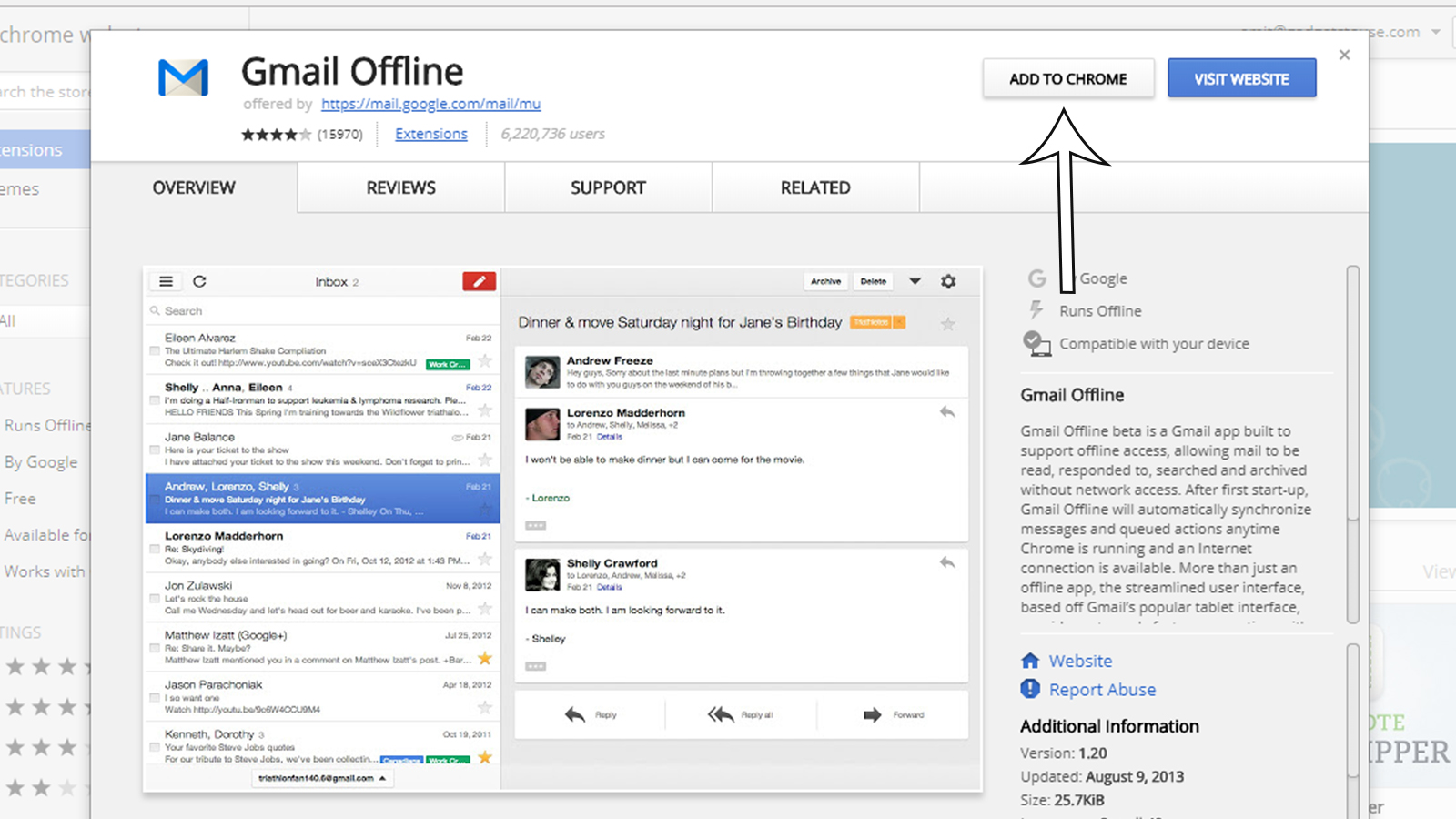The width and height of the screenshot is (1456, 819).
Task: Click the Runs Offline lightning icon
Action: point(1036,310)
